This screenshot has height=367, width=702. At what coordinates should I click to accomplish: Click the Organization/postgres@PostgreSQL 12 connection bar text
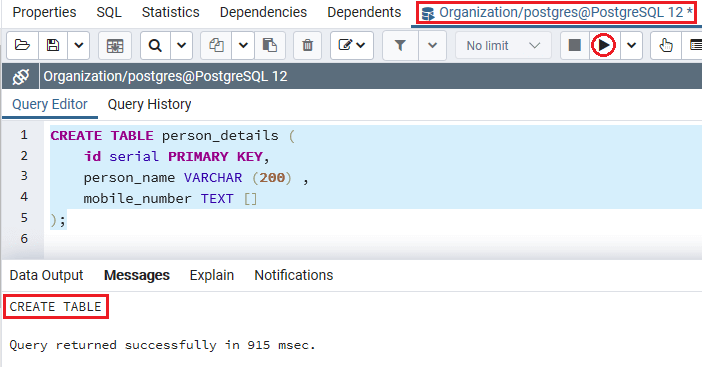tap(165, 77)
